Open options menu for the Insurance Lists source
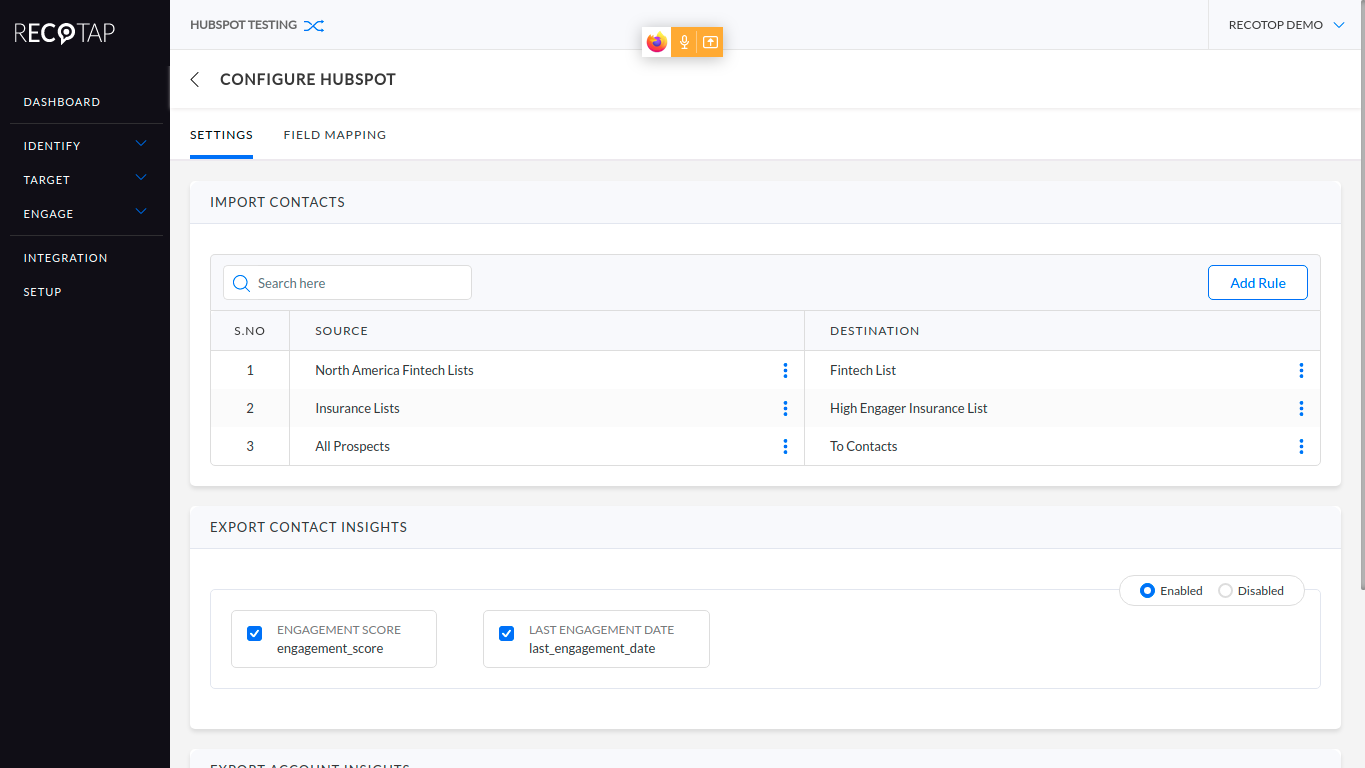Screen dimensions: 1365x768 coord(786,408)
